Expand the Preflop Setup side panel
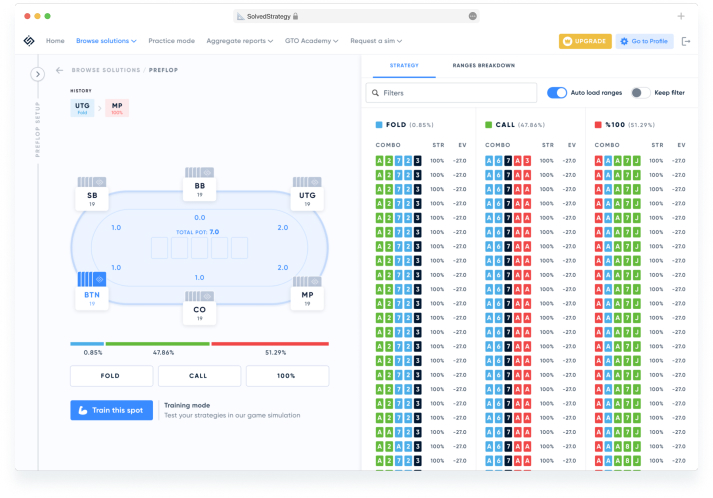 [38, 74]
